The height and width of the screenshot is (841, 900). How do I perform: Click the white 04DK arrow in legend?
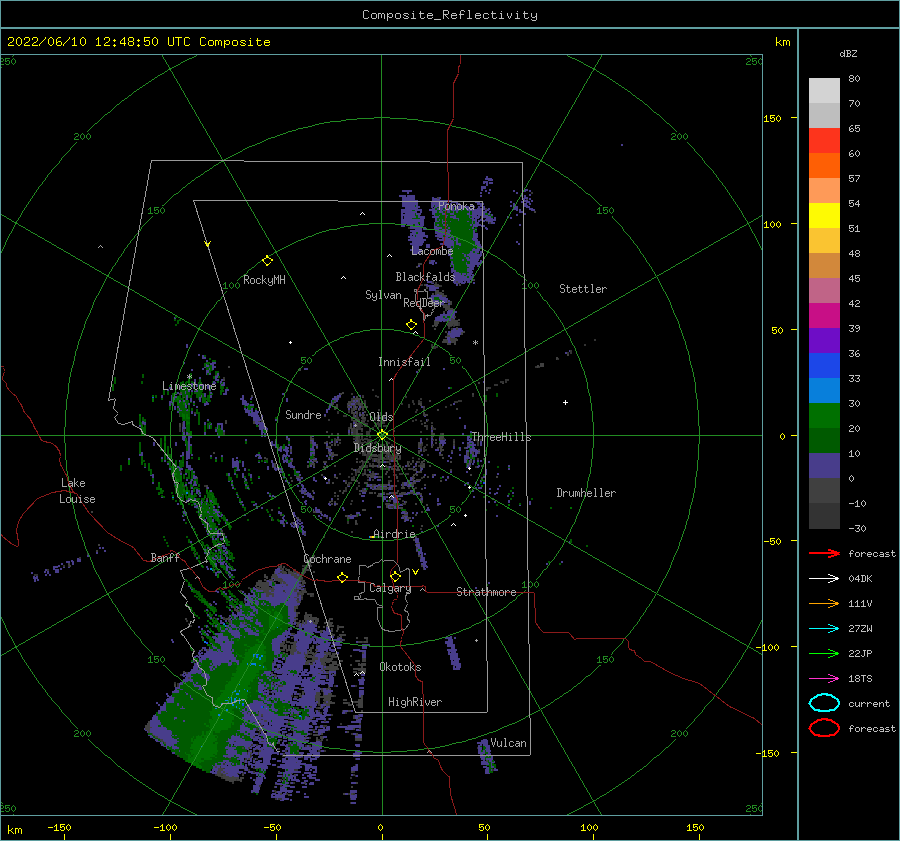pos(824,578)
